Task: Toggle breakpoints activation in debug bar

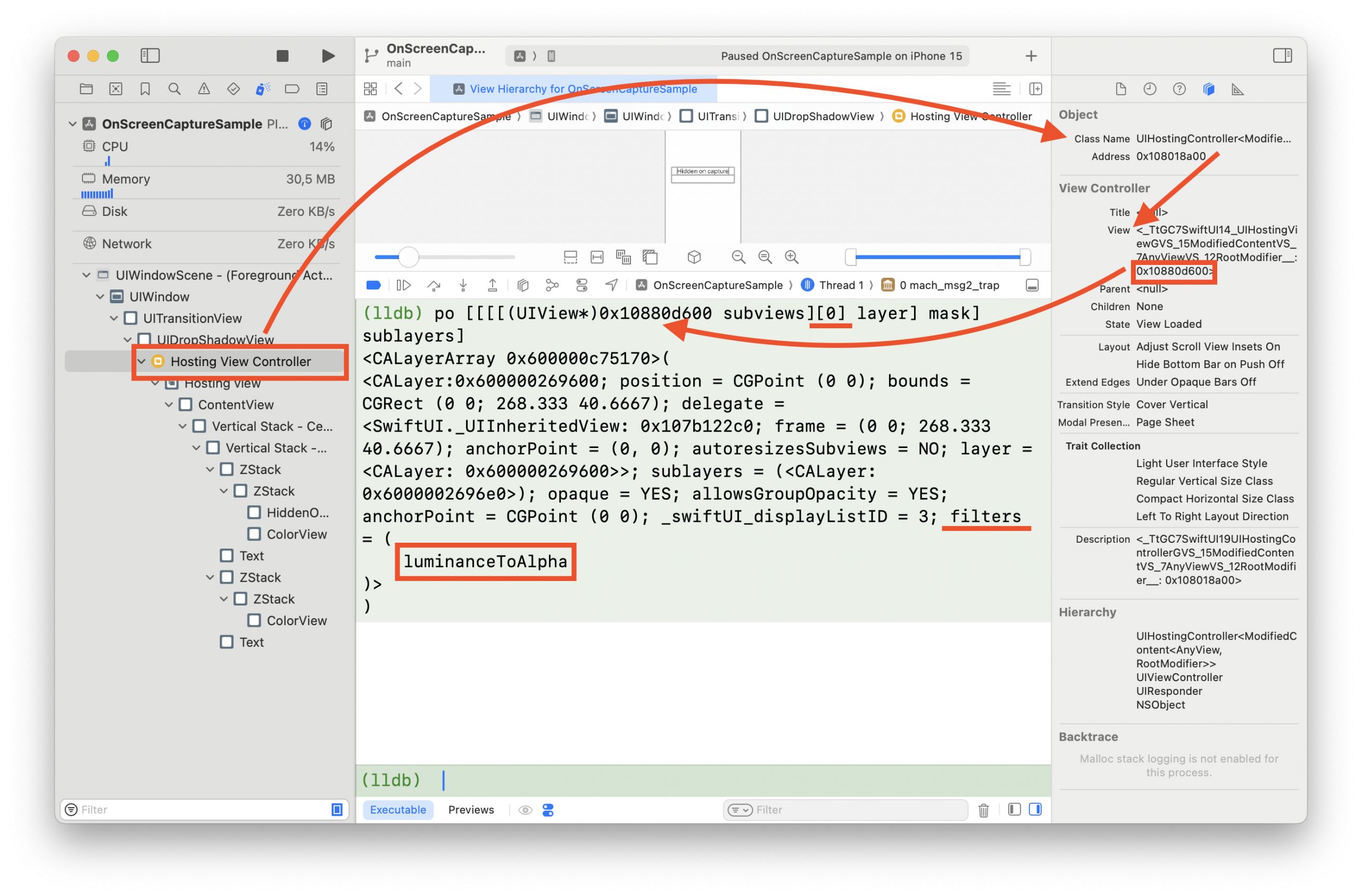Action: tap(373, 285)
